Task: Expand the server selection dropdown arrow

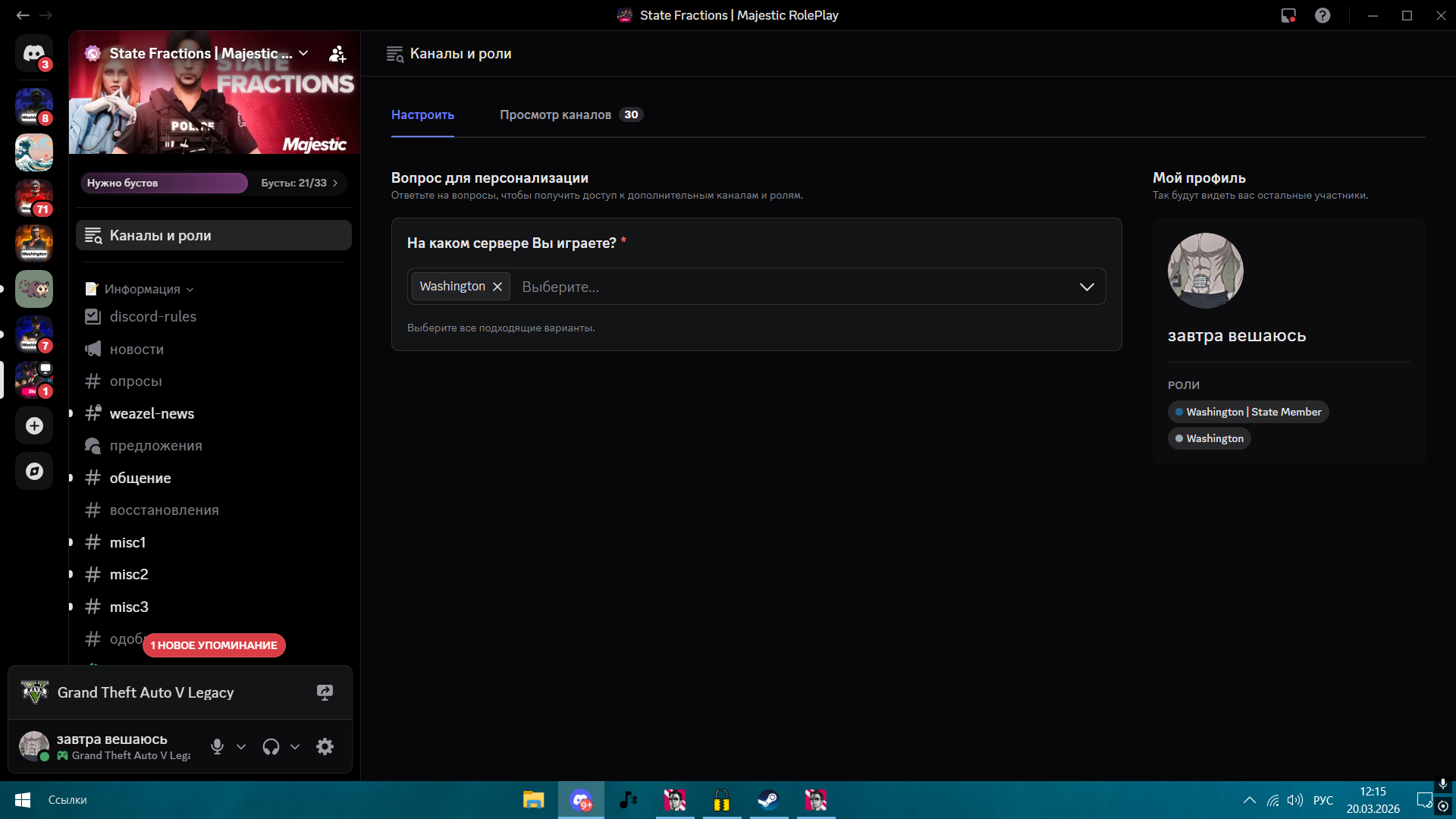Action: click(x=1087, y=287)
